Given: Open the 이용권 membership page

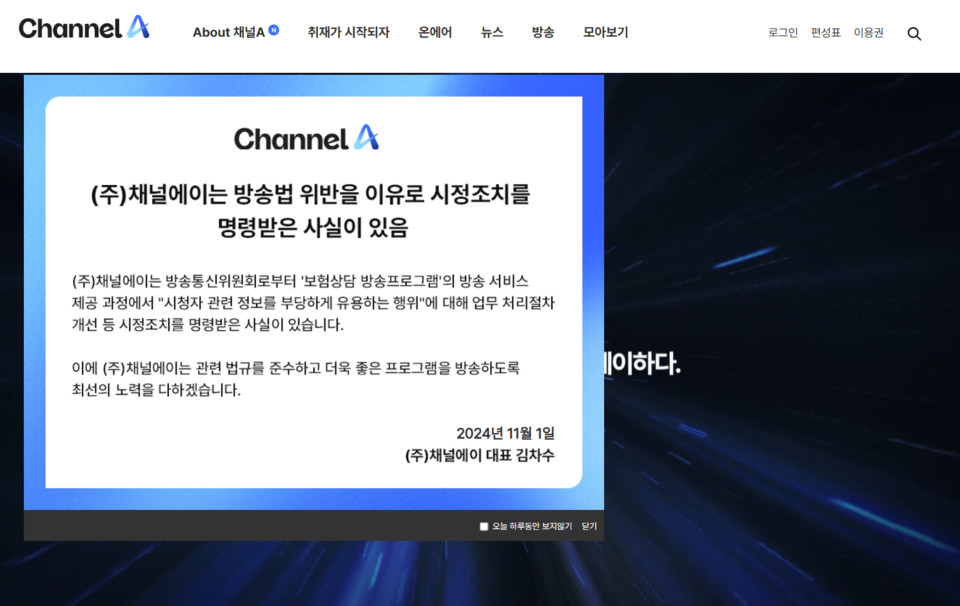Looking at the screenshot, I should pyautogui.click(x=869, y=33).
